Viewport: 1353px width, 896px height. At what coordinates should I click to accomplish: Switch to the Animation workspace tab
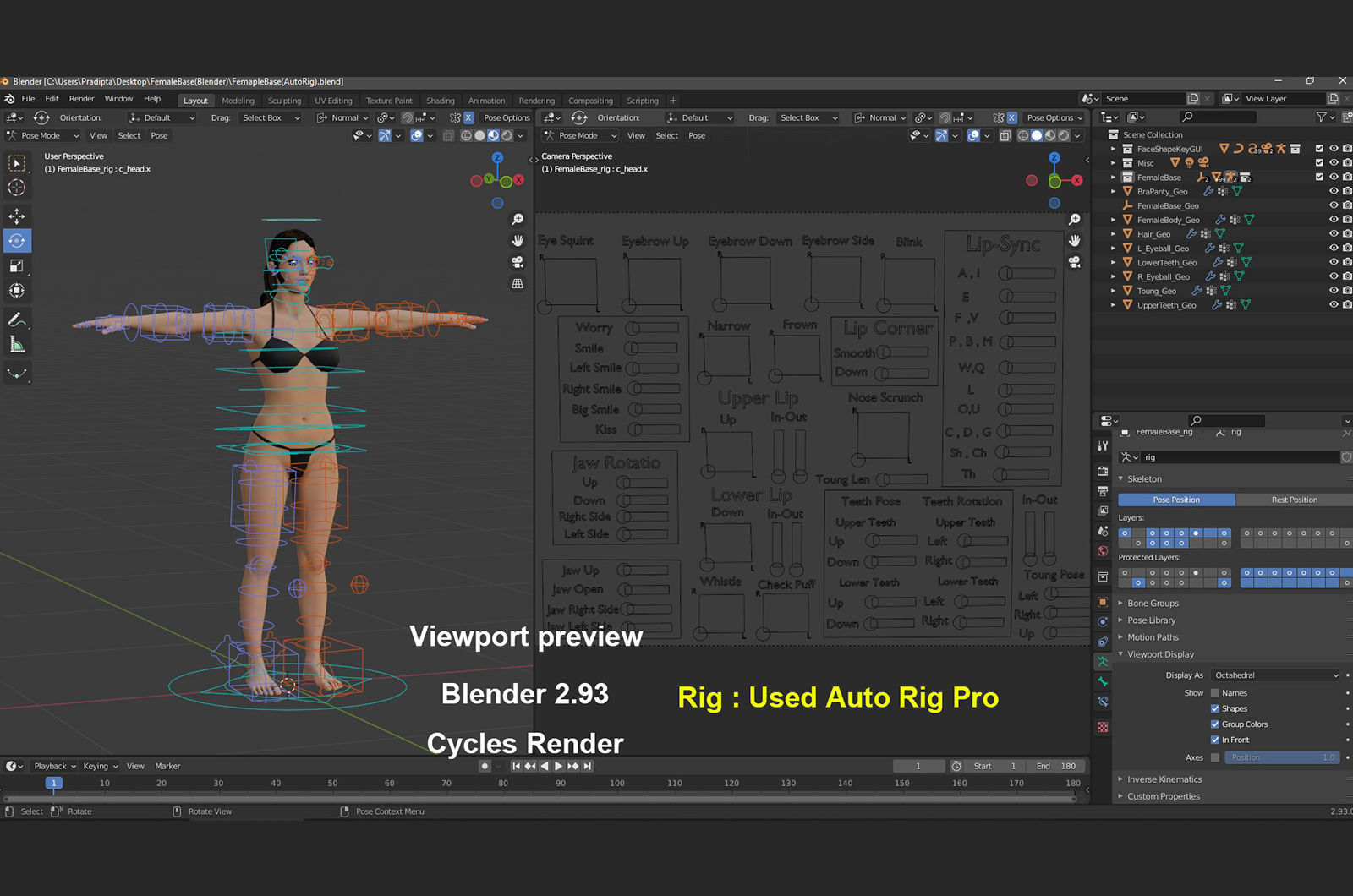pyautogui.click(x=486, y=101)
